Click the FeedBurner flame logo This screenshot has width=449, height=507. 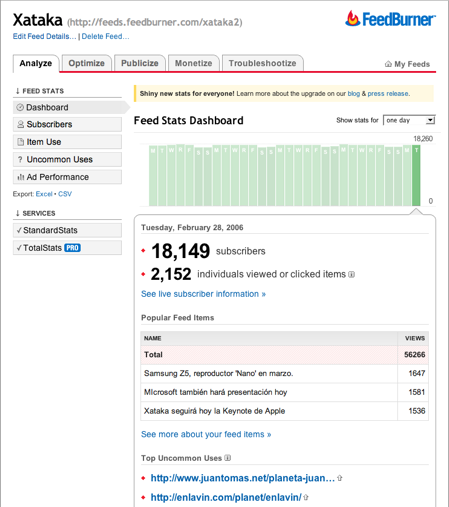[352, 19]
